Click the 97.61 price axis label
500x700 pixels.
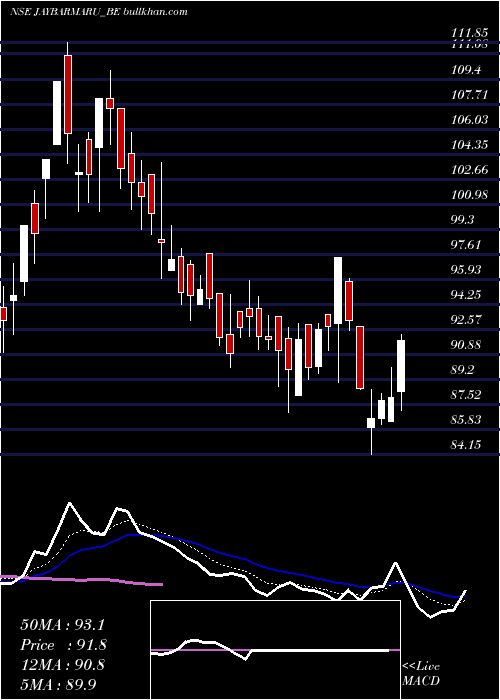coord(468,245)
